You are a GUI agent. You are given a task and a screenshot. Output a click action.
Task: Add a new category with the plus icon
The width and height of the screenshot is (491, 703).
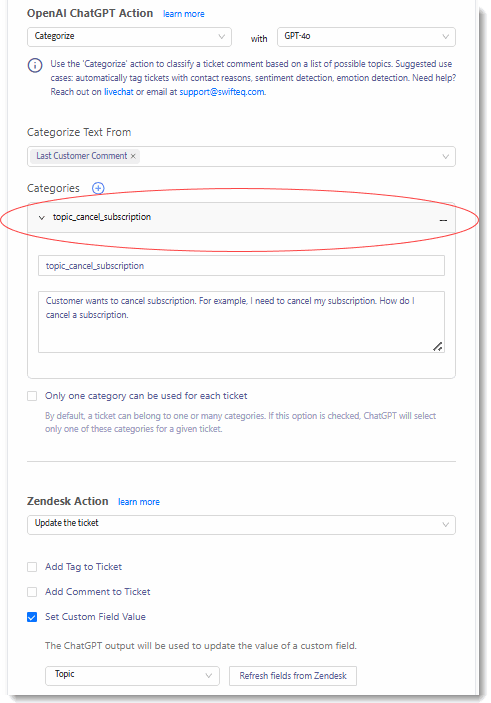98,188
